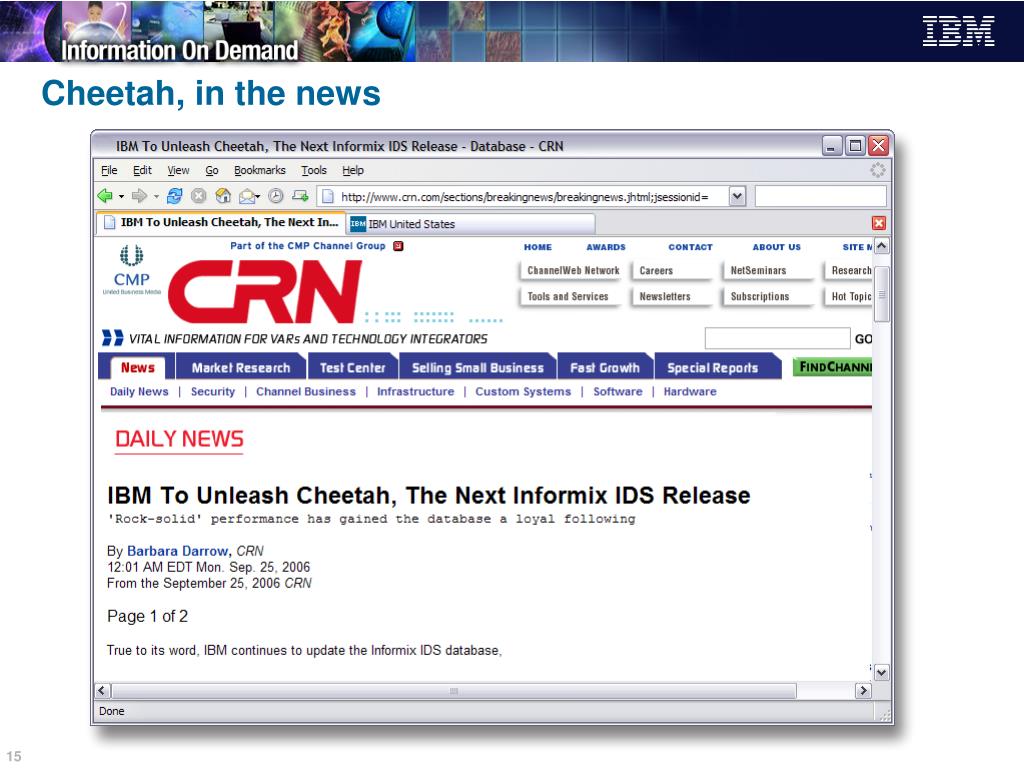Click the print icon in browser toolbar
The height and width of the screenshot is (768, 1024).
click(300, 196)
